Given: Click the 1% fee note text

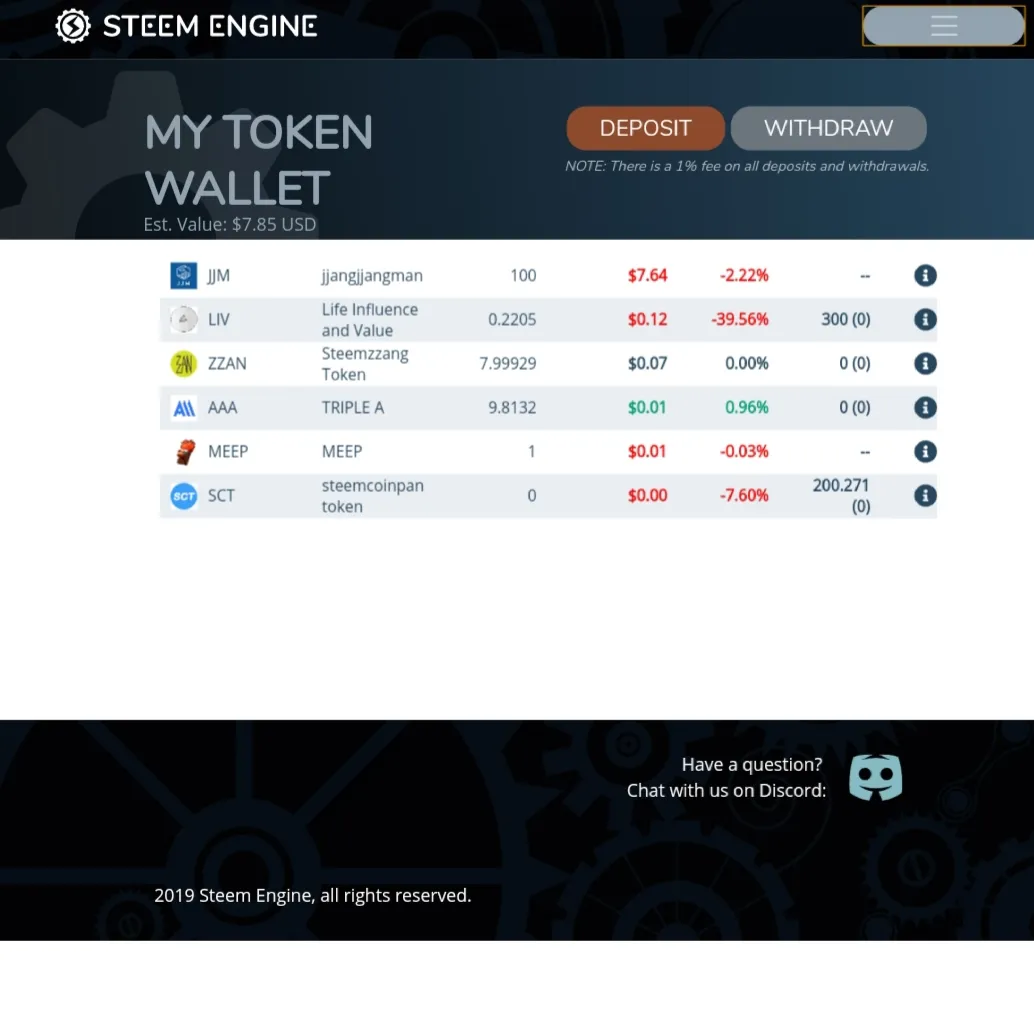Looking at the screenshot, I should click(x=746, y=166).
